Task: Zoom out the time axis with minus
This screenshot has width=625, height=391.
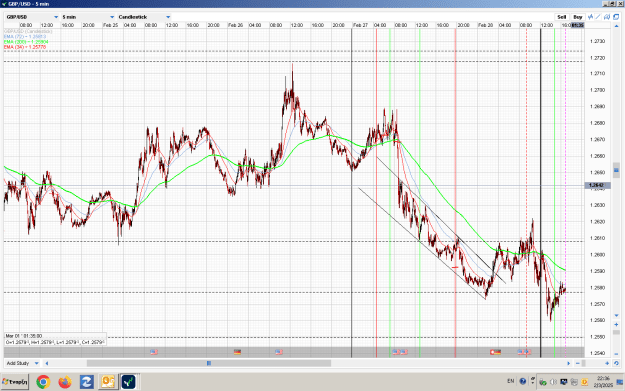Action: pos(578,363)
